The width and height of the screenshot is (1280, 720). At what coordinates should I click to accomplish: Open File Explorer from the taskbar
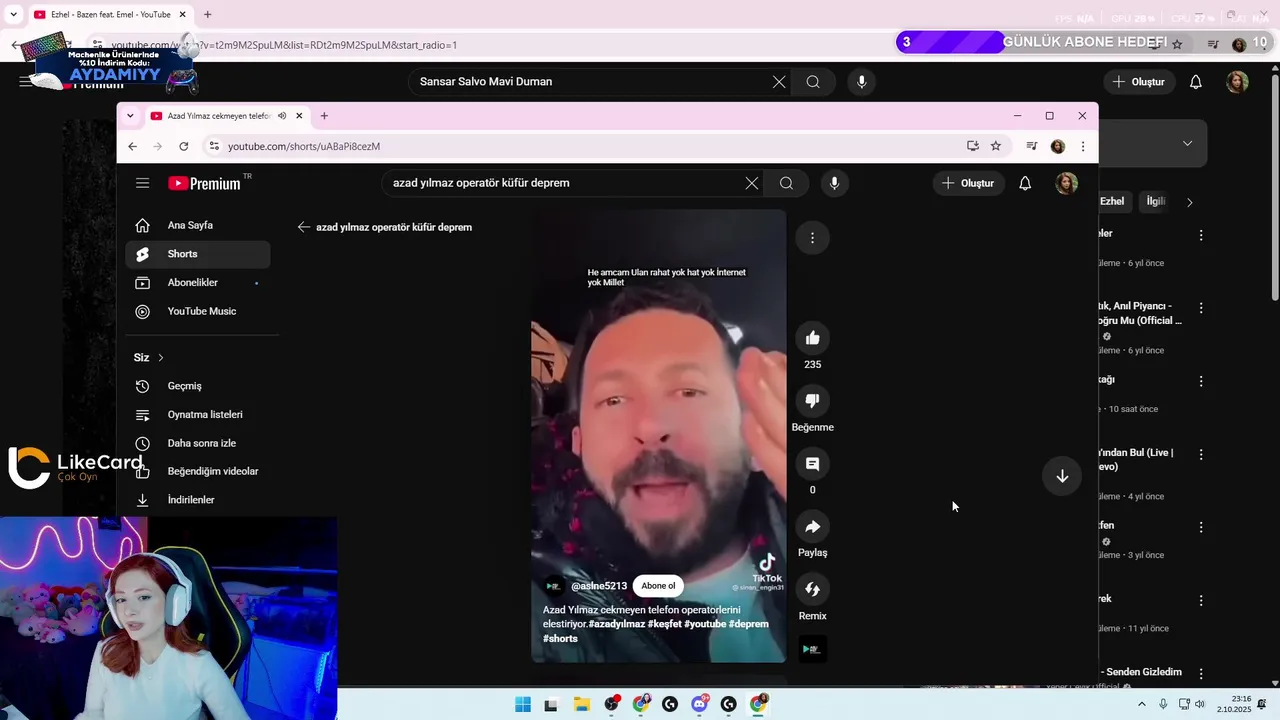(581, 704)
